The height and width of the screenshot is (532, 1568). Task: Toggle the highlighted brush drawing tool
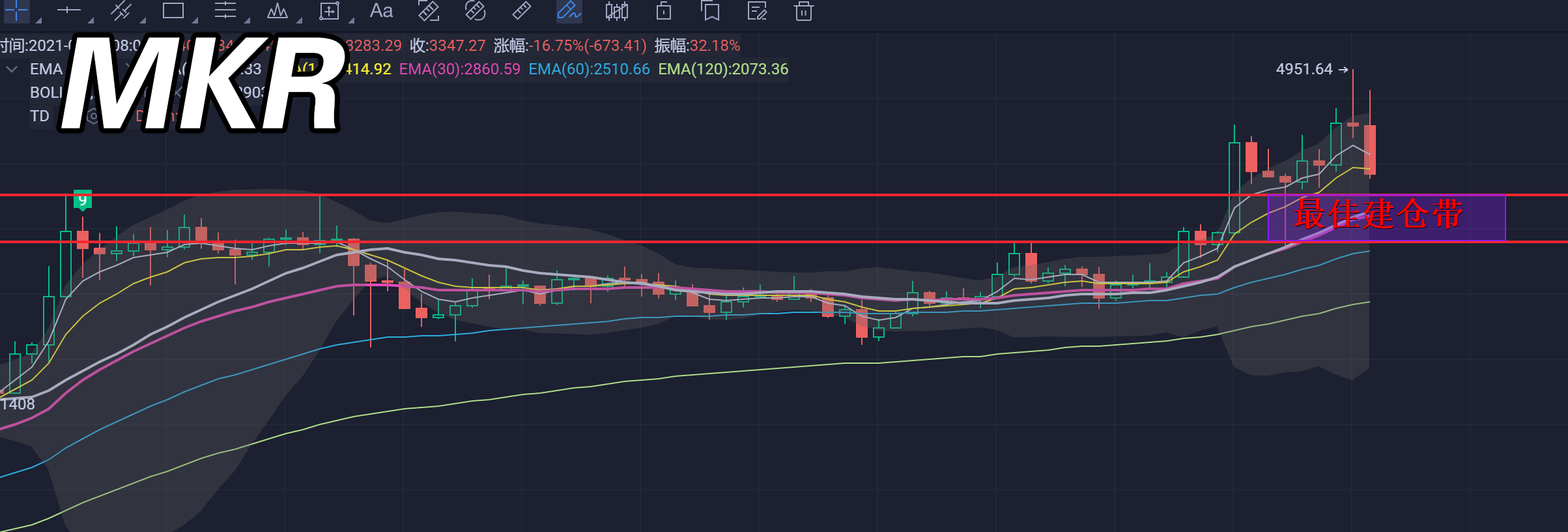tap(569, 11)
